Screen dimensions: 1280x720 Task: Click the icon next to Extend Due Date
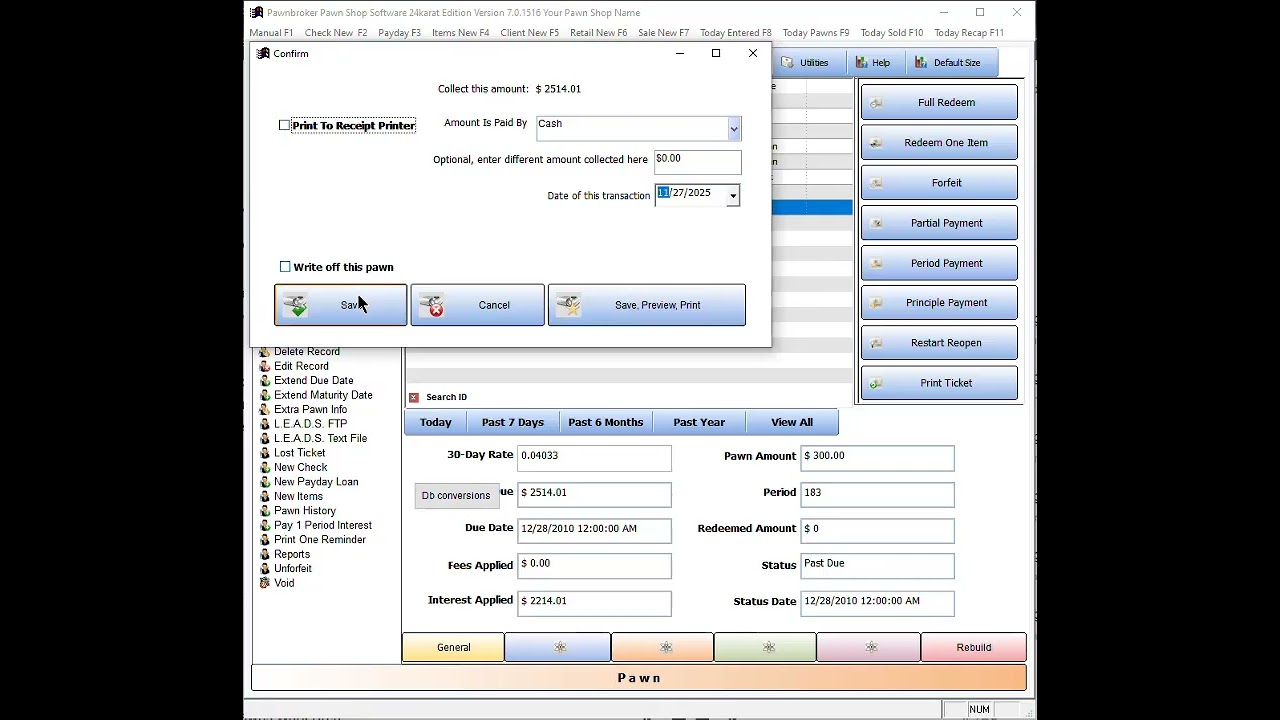pyautogui.click(x=265, y=381)
